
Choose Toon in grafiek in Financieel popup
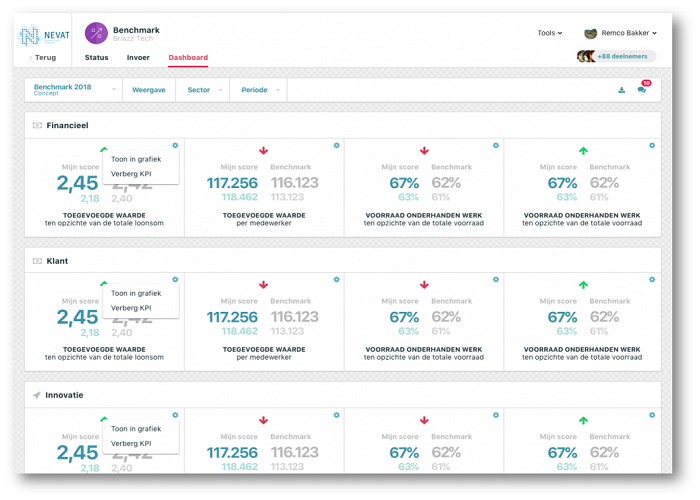coord(136,159)
